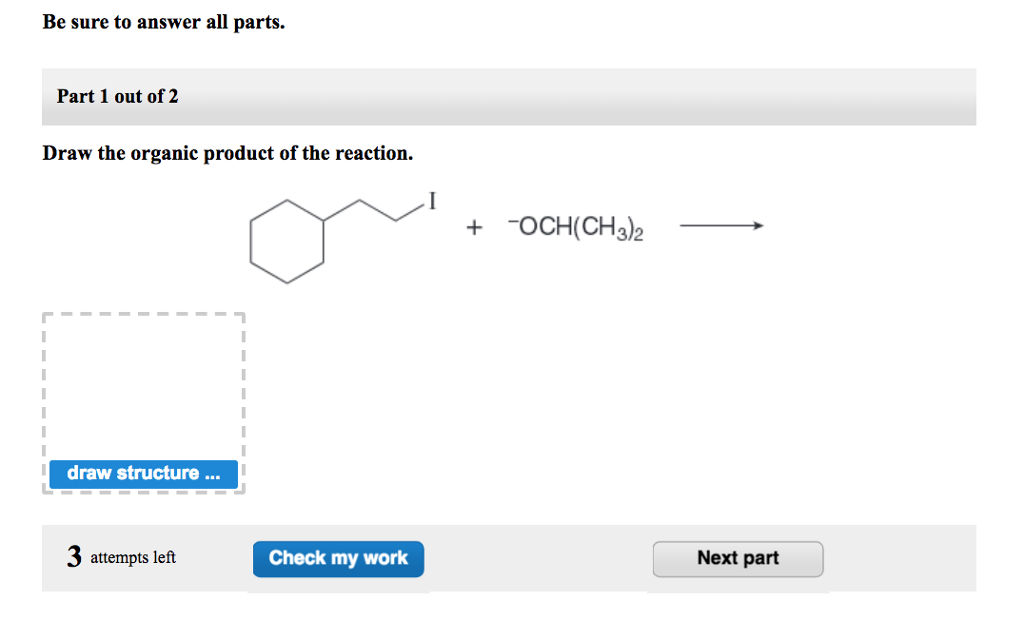Click the reaction arrow
The image size is (1024, 620).
point(722,225)
